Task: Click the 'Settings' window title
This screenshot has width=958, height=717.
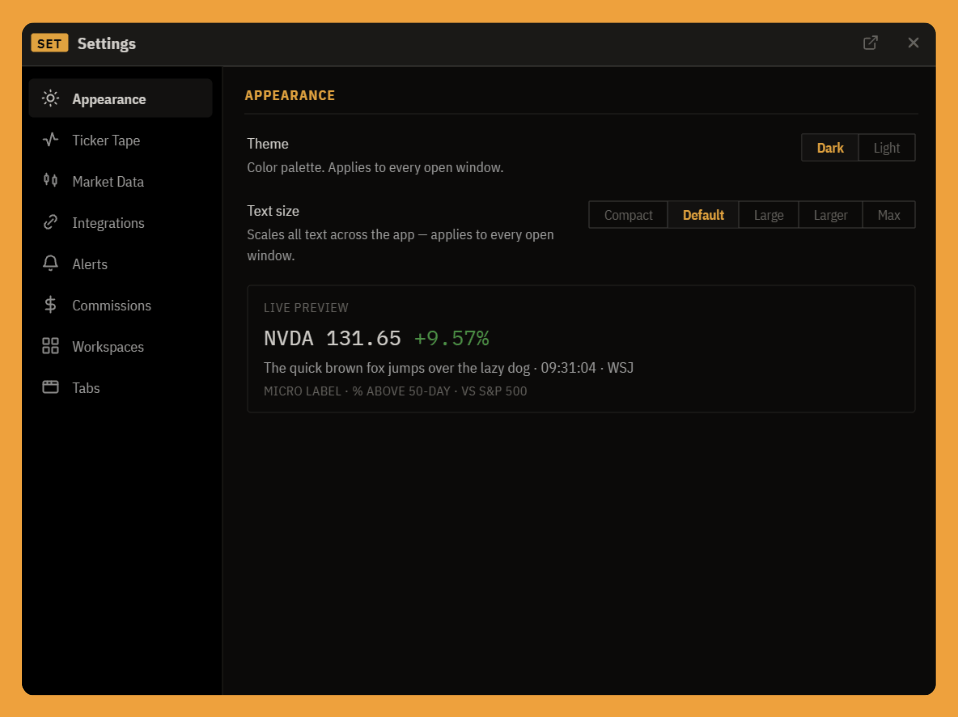Action: point(106,43)
